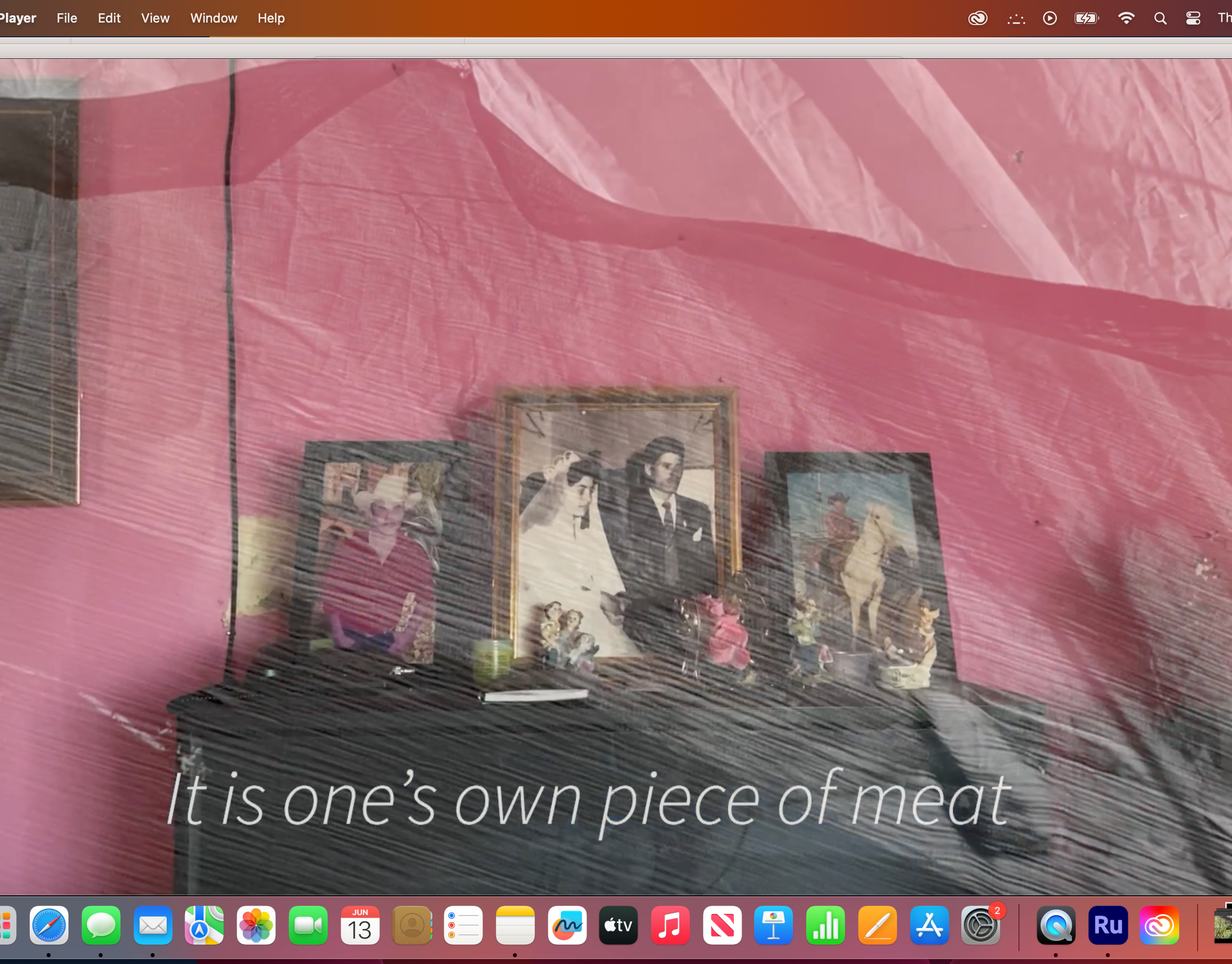
Task: Open Control Center in menu bar
Action: [1193, 18]
